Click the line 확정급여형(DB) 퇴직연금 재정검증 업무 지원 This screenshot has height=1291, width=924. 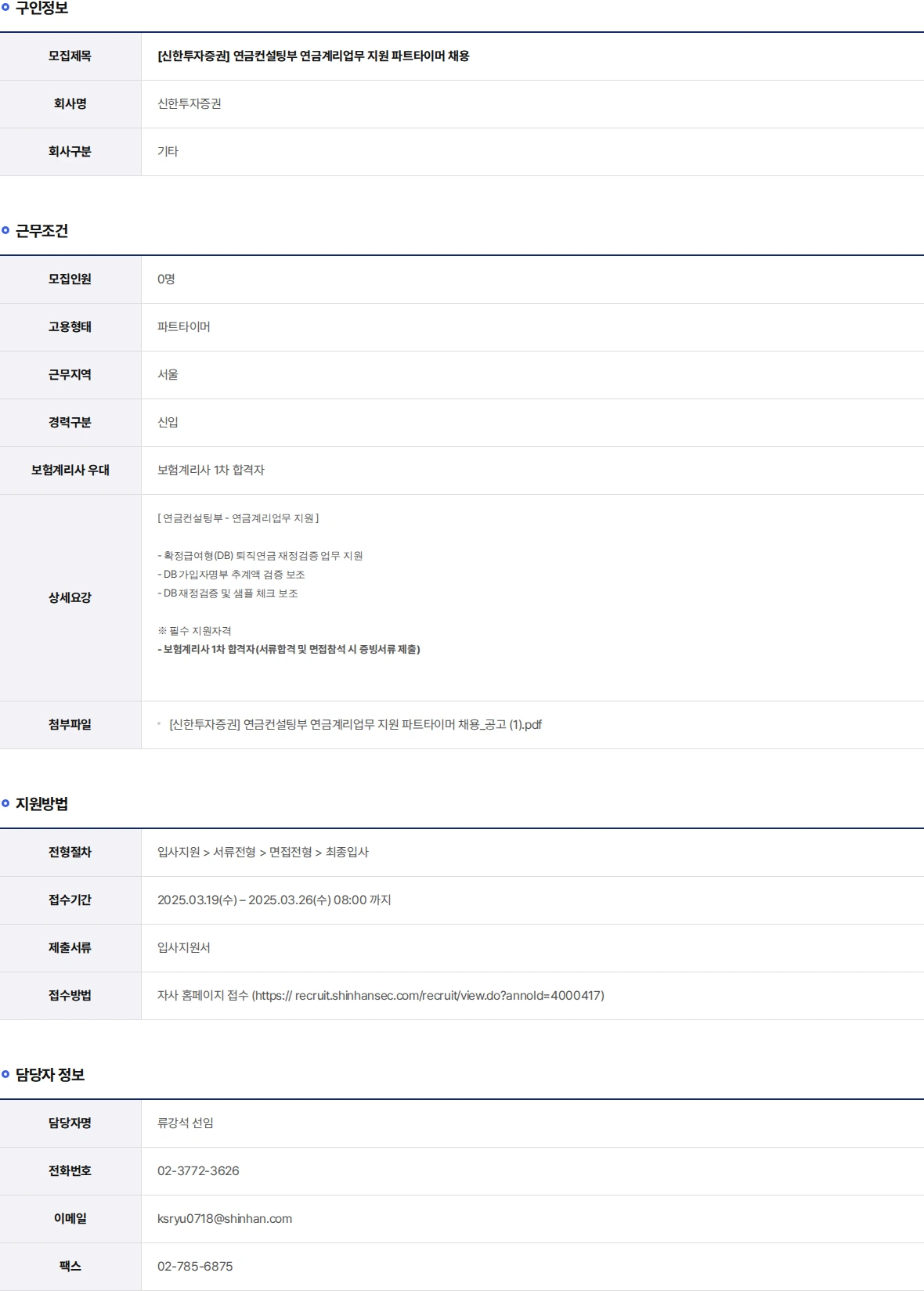(x=260, y=556)
